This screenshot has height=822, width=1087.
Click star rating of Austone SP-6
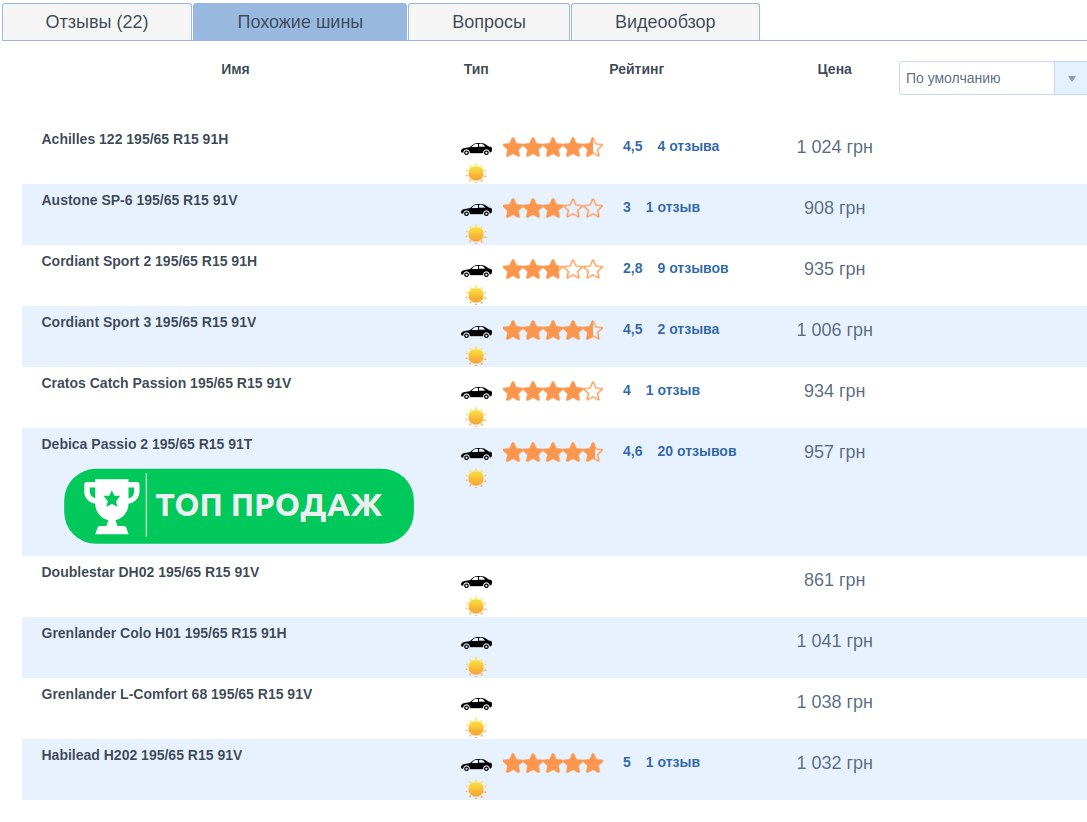553,208
